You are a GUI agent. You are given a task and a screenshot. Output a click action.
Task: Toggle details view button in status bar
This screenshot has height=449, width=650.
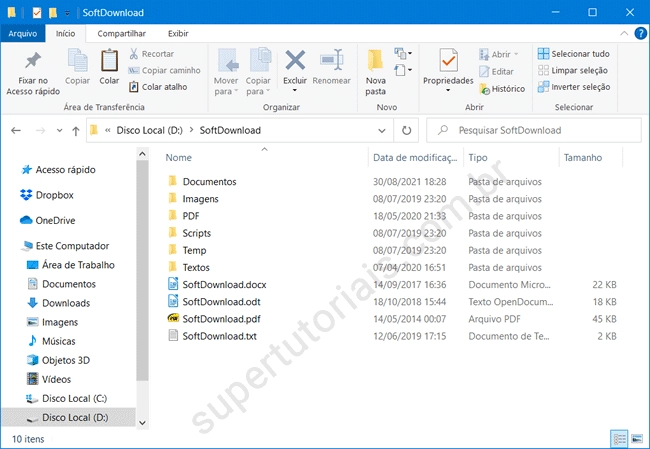[x=619, y=439]
